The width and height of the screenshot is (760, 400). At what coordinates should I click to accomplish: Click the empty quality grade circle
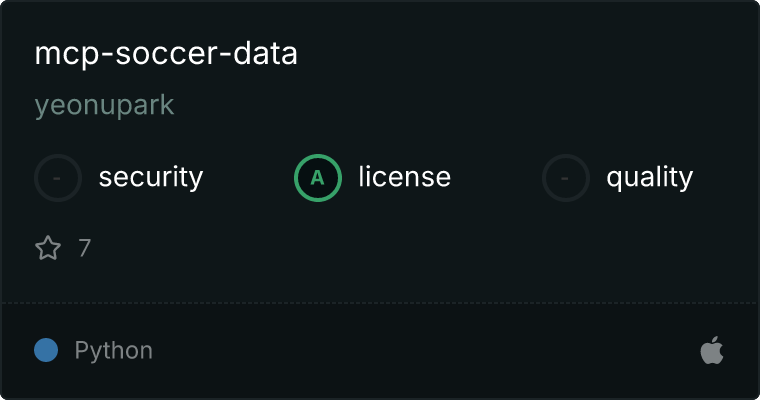click(x=566, y=178)
